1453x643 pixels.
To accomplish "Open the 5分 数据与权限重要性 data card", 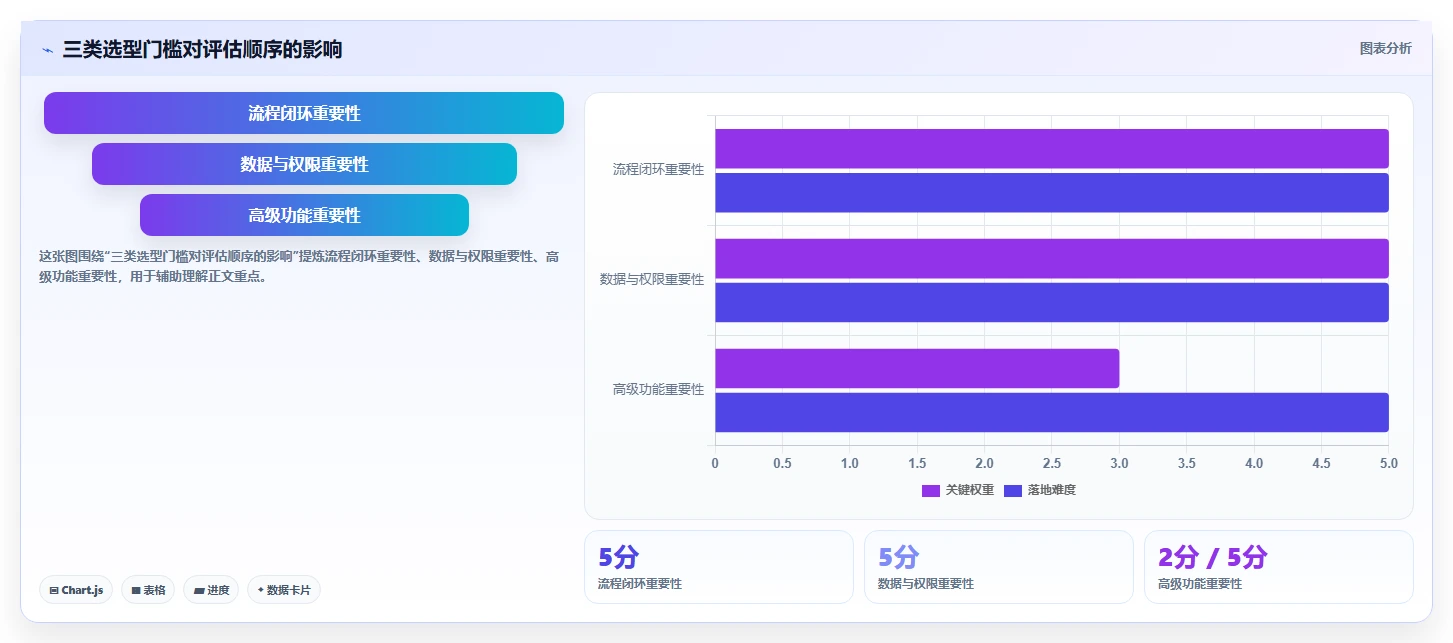I will [999, 567].
